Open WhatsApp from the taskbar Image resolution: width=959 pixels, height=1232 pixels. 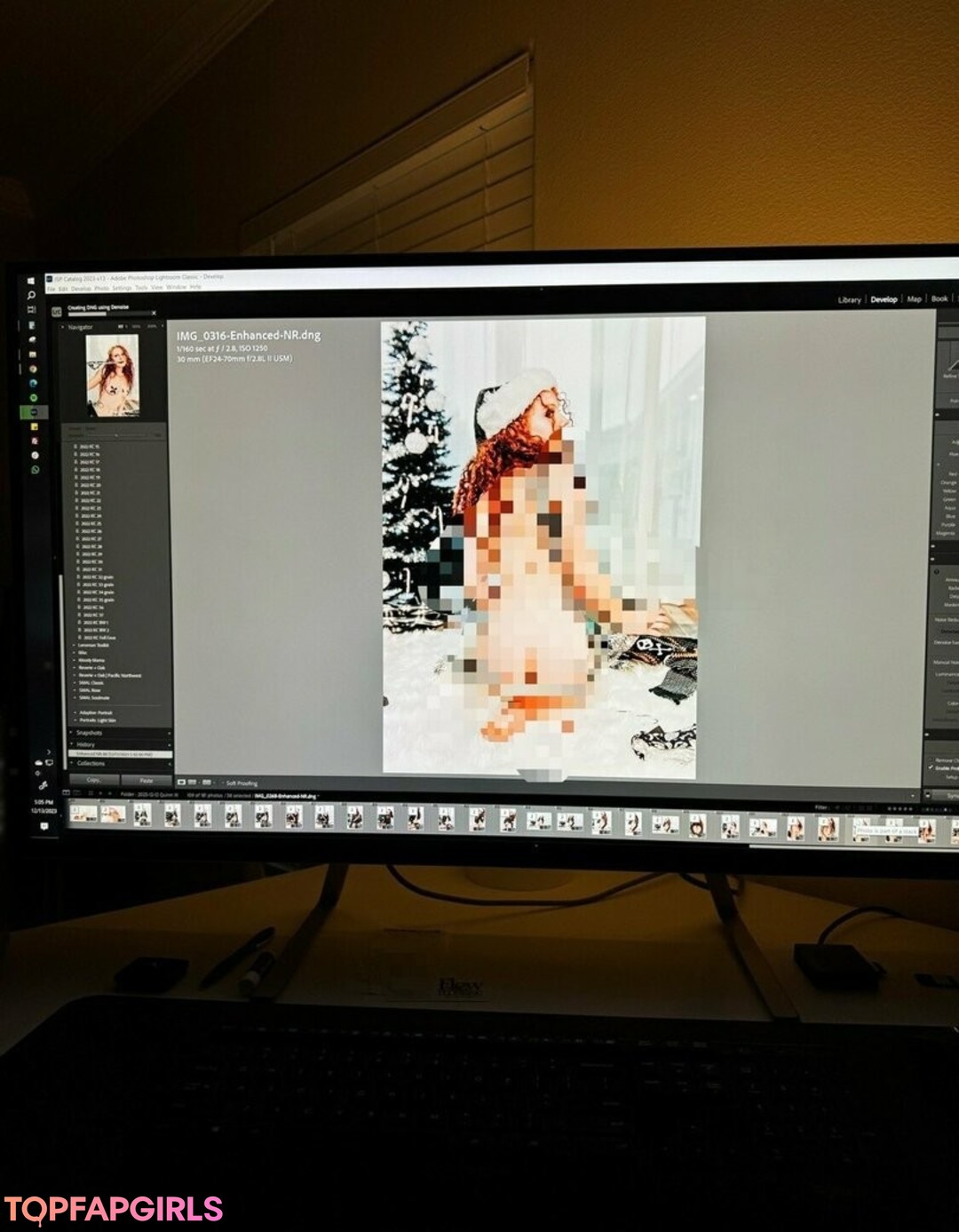coord(35,469)
